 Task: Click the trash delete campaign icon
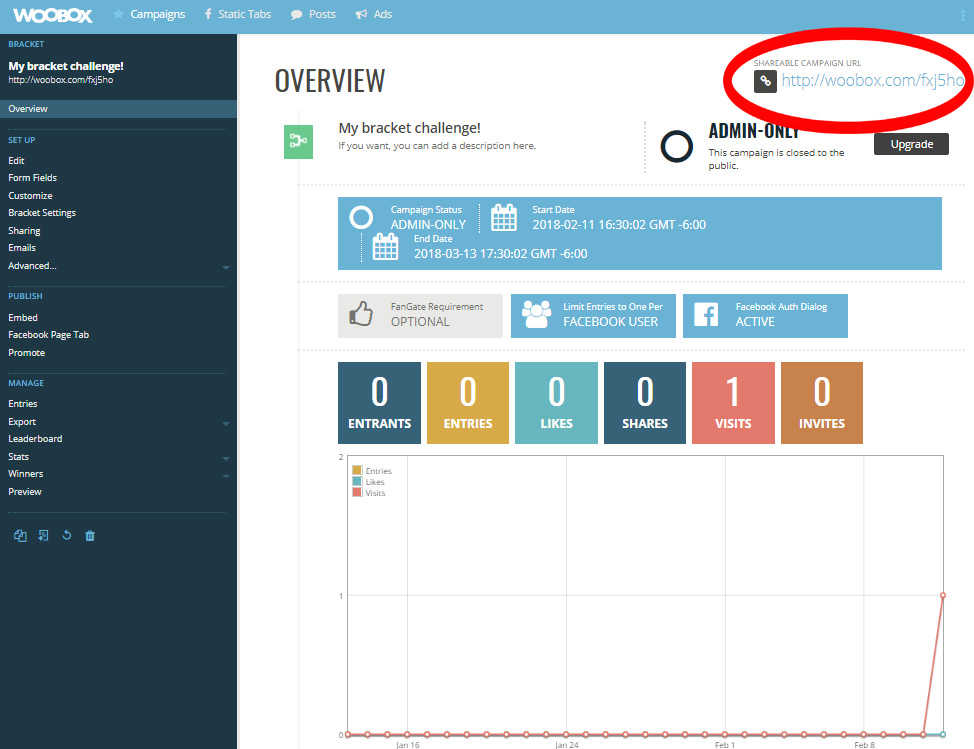point(90,536)
